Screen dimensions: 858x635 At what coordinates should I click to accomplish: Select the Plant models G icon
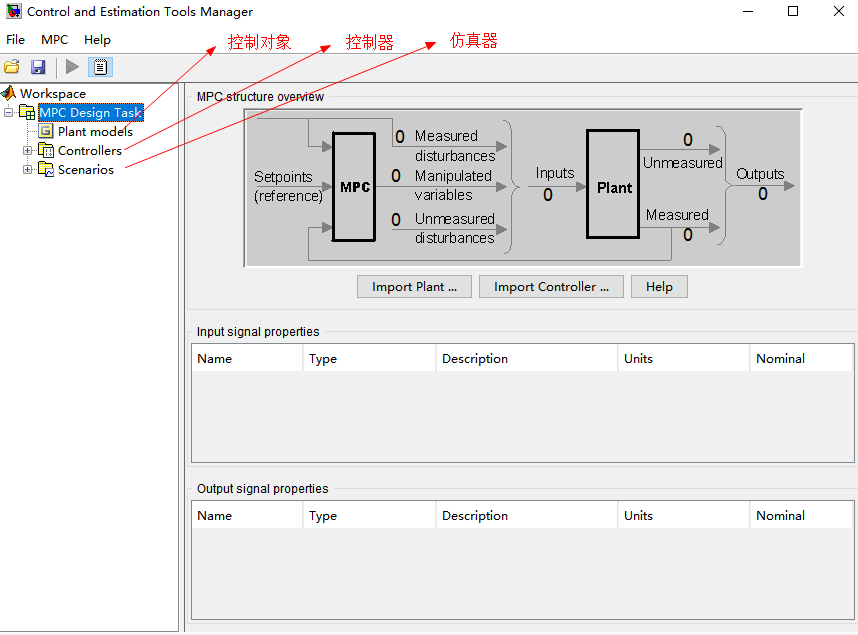tap(45, 131)
